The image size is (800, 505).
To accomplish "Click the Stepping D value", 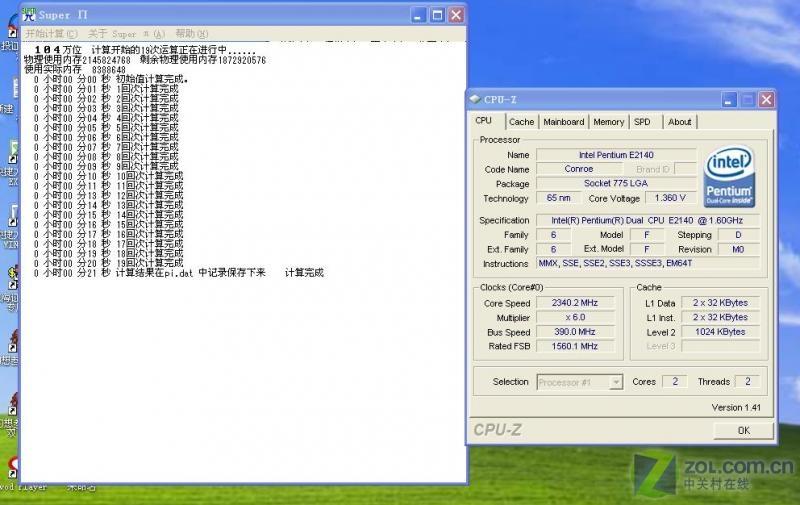I will point(738,235).
